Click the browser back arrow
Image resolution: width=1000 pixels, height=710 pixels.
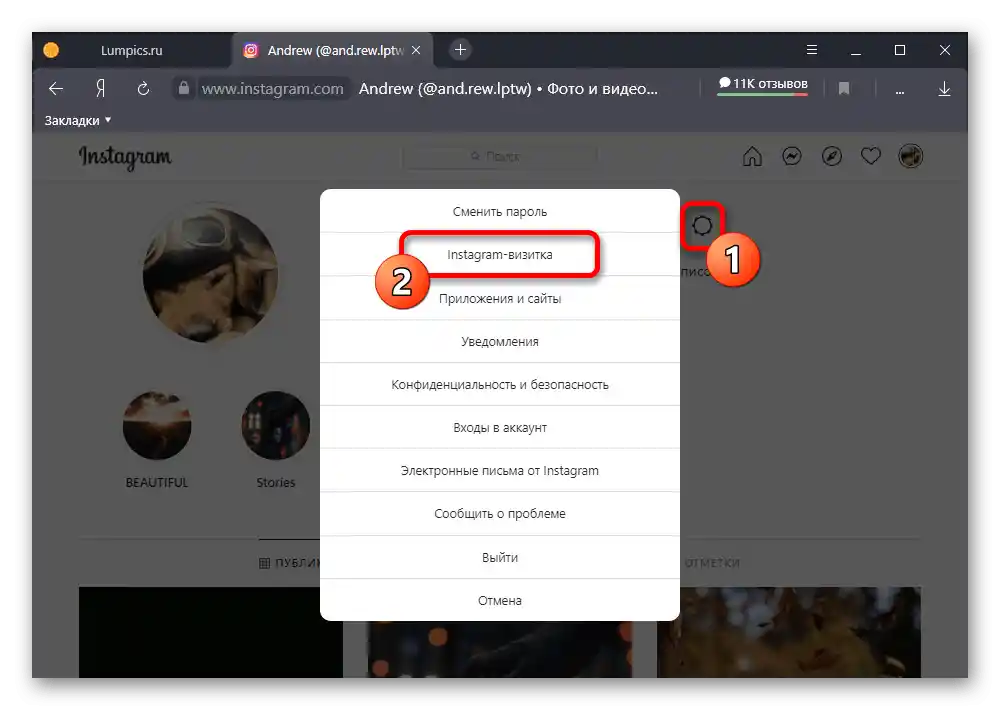coord(56,89)
